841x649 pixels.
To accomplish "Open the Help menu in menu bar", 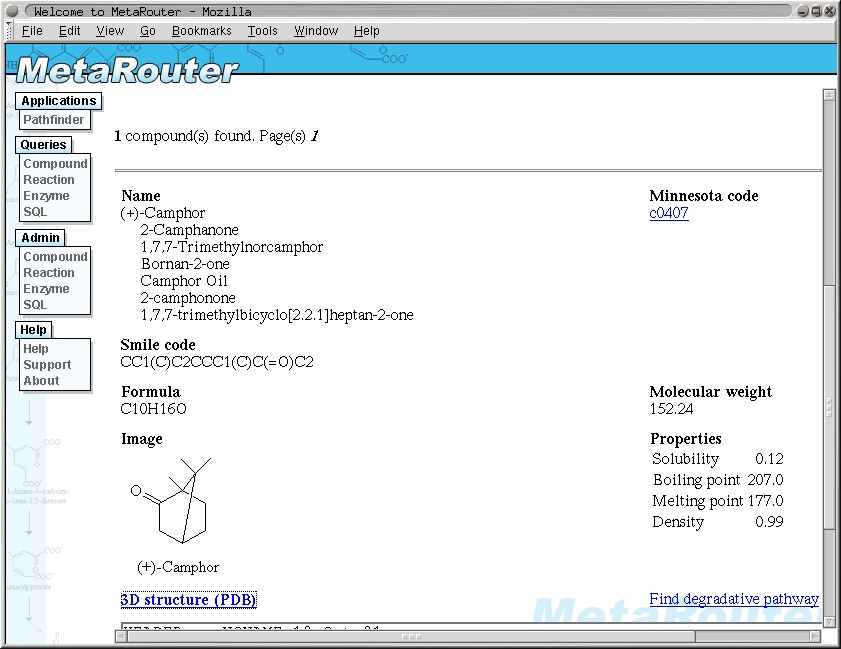I will (366, 31).
